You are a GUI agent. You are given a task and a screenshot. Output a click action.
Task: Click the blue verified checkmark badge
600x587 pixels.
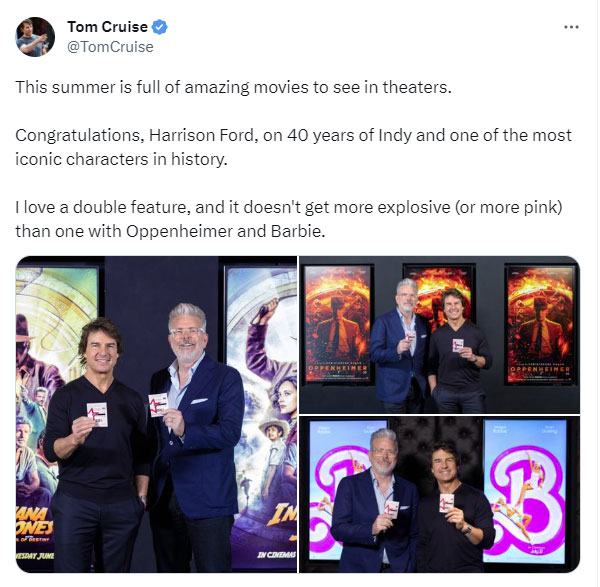pos(160,27)
